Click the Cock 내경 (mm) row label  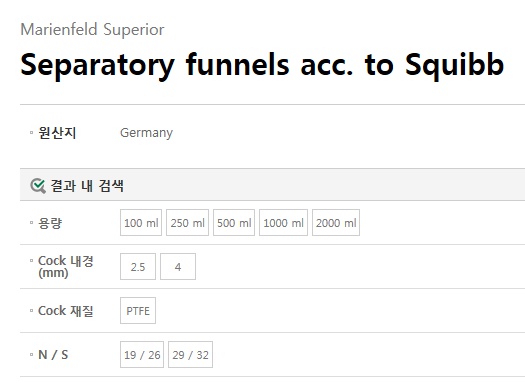pyautogui.click(x=66, y=266)
